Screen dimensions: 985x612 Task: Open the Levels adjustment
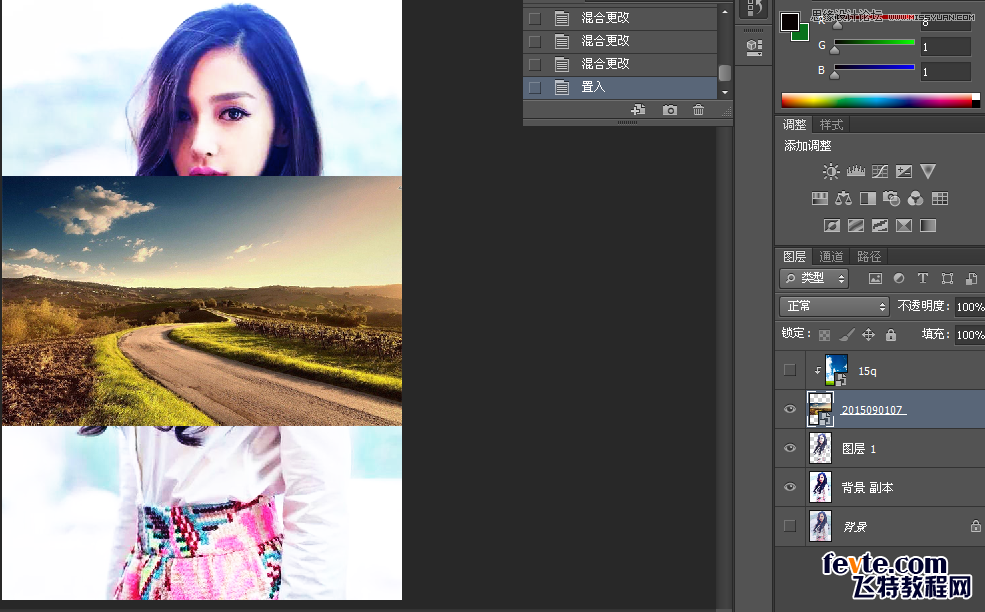[x=855, y=171]
